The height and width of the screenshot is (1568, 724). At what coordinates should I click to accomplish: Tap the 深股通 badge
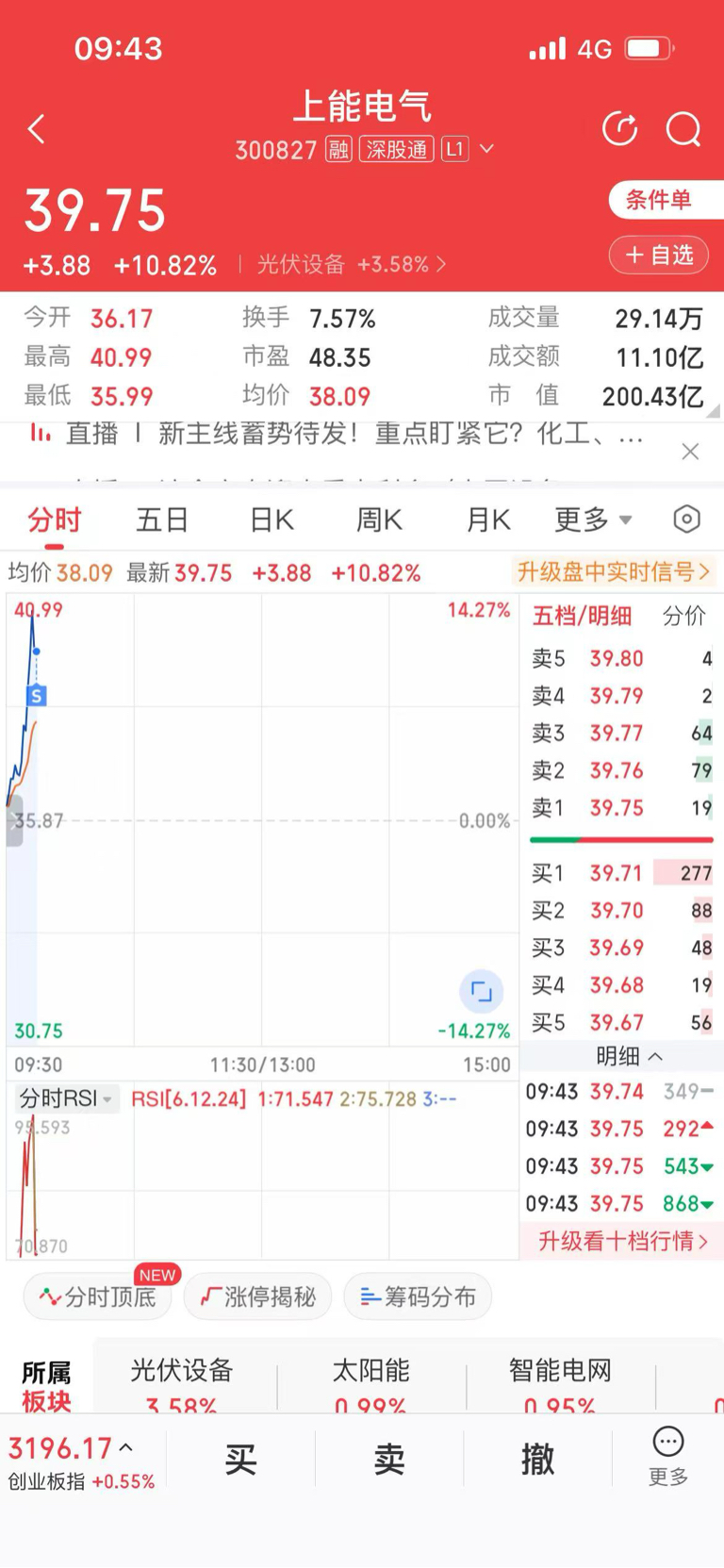(396, 149)
